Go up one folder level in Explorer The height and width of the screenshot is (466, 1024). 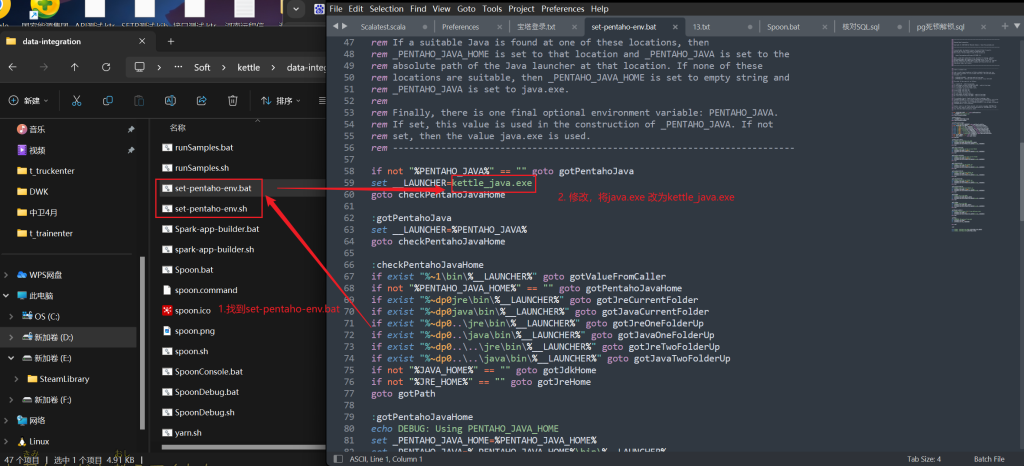(75, 67)
